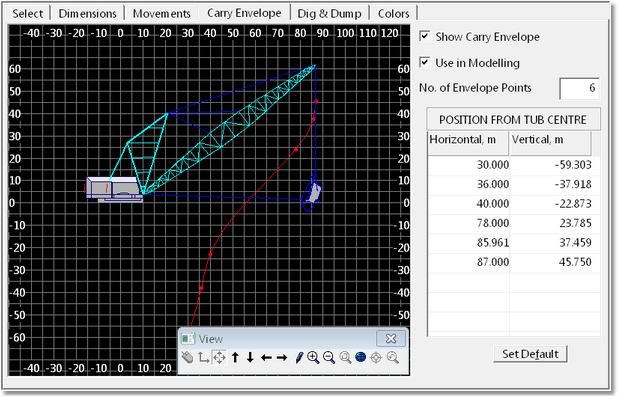Viewport: 618px width, 398px height.
Task: Click the crosshair target icon
Action: pos(376,357)
